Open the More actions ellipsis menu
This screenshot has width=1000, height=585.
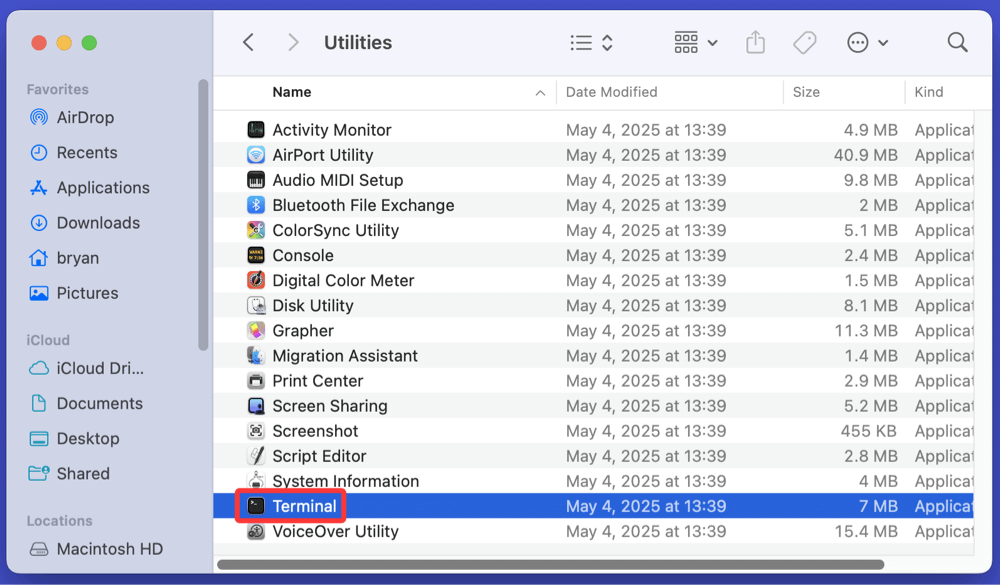[867, 42]
